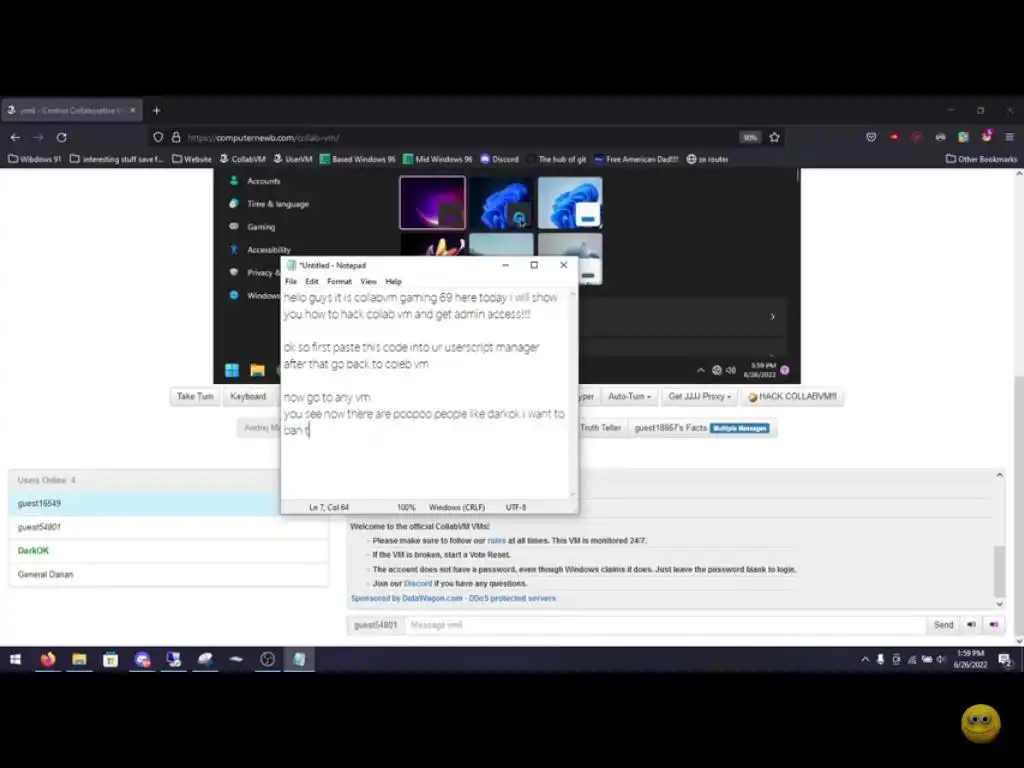Open the Notepad File menu

[291, 281]
